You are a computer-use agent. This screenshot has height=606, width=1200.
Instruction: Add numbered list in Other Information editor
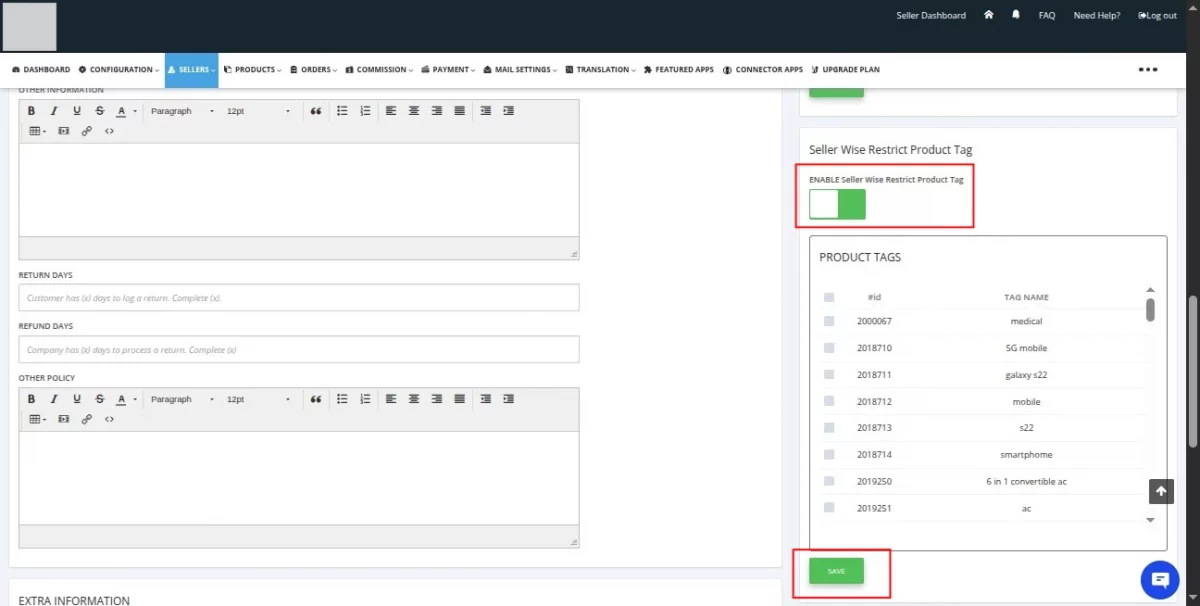[x=366, y=111]
